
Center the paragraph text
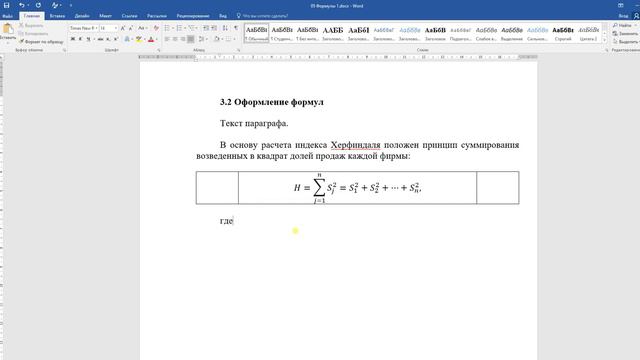coord(175,39)
